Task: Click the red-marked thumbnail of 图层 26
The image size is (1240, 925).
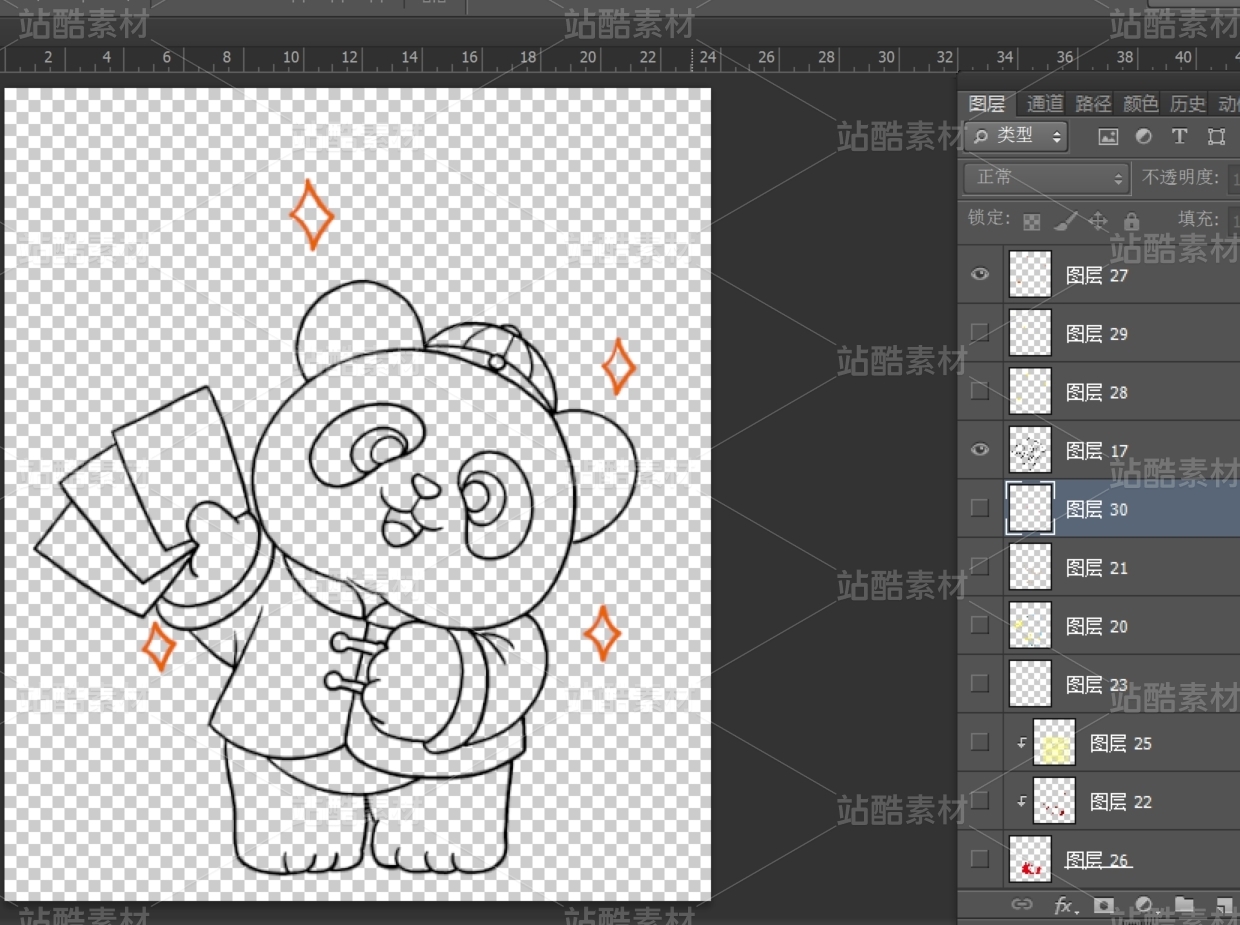Action: (1030, 859)
